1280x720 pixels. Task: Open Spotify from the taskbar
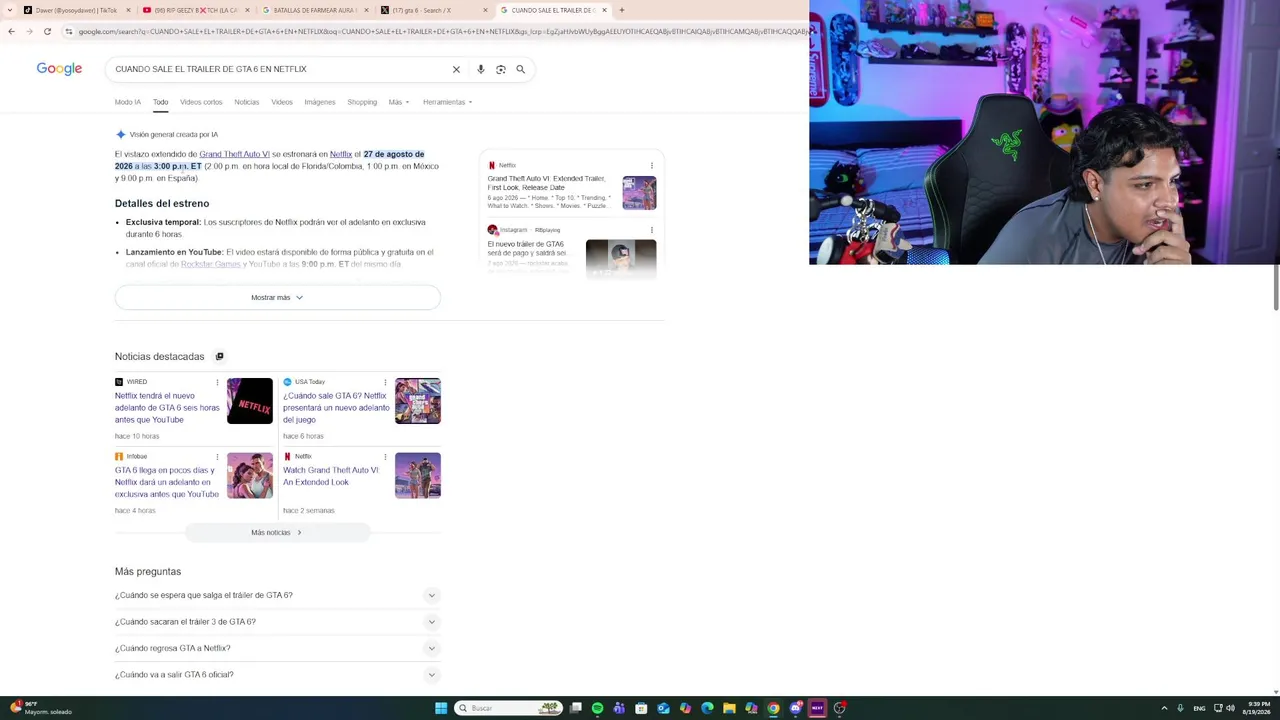(x=597, y=708)
